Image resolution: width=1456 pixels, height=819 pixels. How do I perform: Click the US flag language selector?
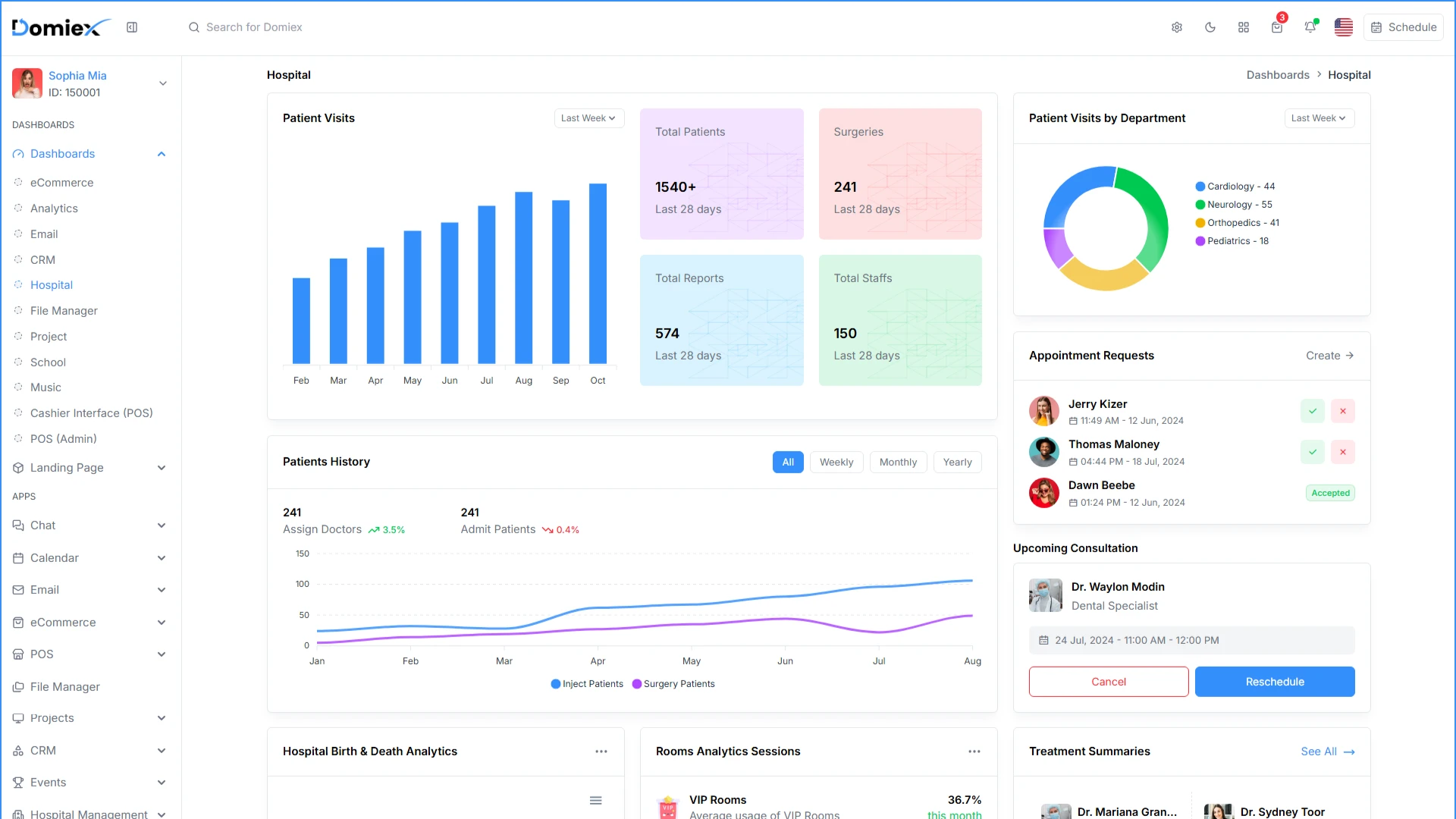pyautogui.click(x=1344, y=27)
